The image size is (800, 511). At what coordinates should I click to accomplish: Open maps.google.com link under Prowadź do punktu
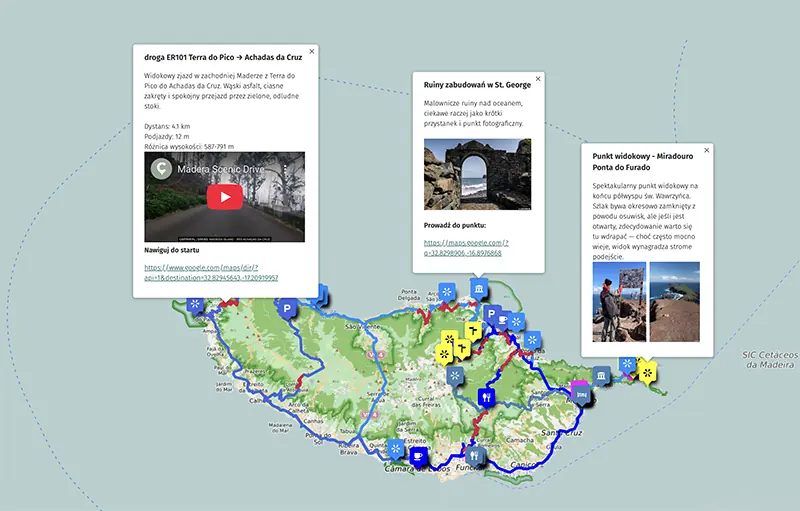tap(466, 248)
